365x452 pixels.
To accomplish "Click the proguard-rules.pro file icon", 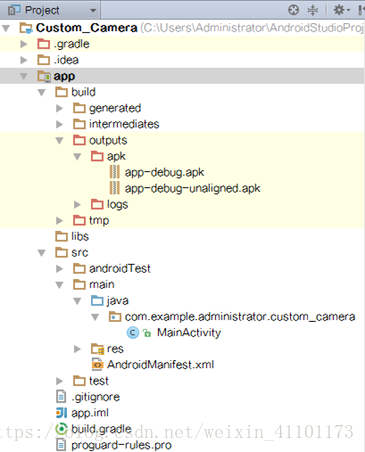I will 61,445.
